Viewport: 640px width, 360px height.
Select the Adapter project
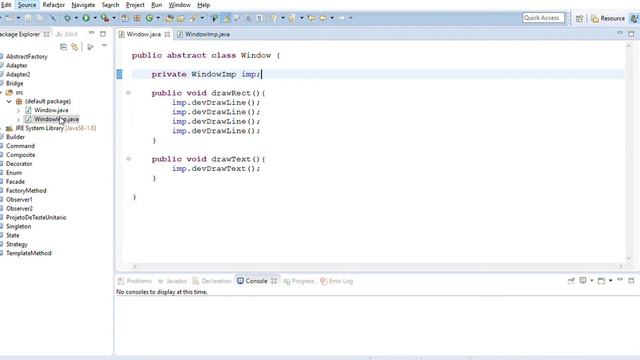click(x=17, y=66)
